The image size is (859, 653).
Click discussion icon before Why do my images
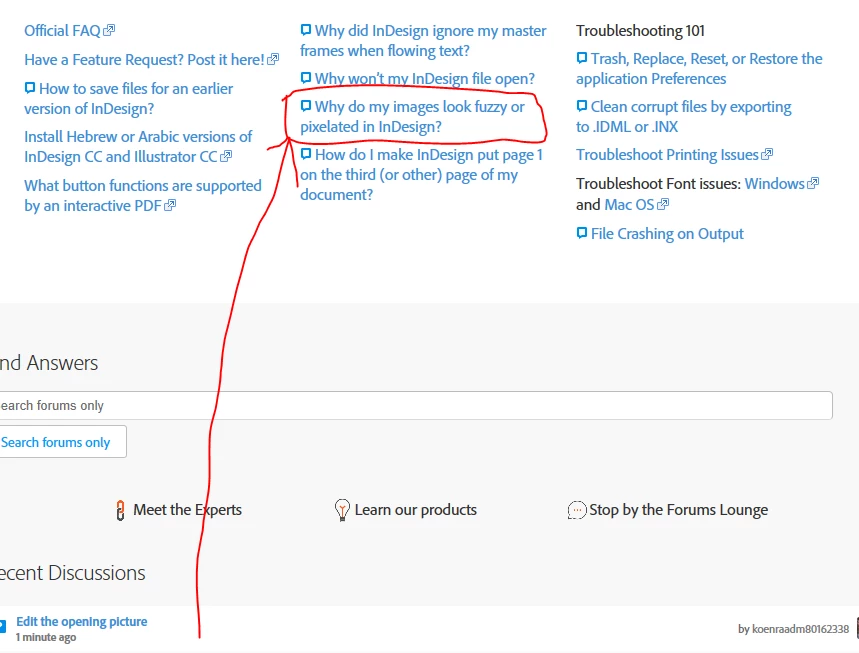coord(306,106)
